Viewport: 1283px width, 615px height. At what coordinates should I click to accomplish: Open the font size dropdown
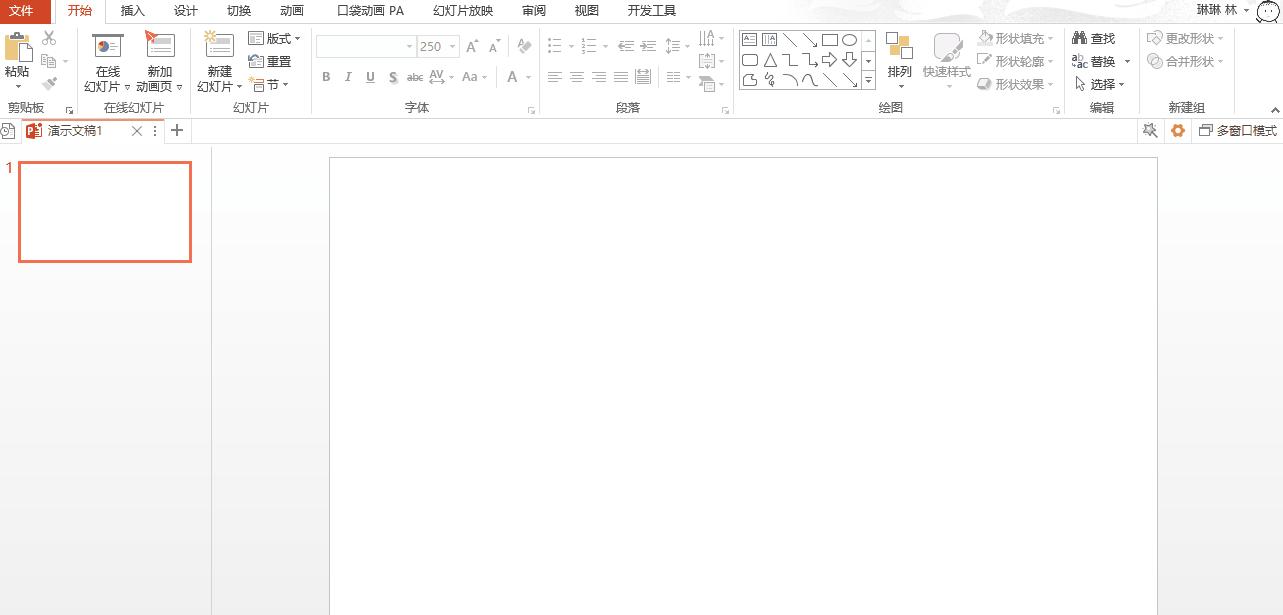pos(451,46)
